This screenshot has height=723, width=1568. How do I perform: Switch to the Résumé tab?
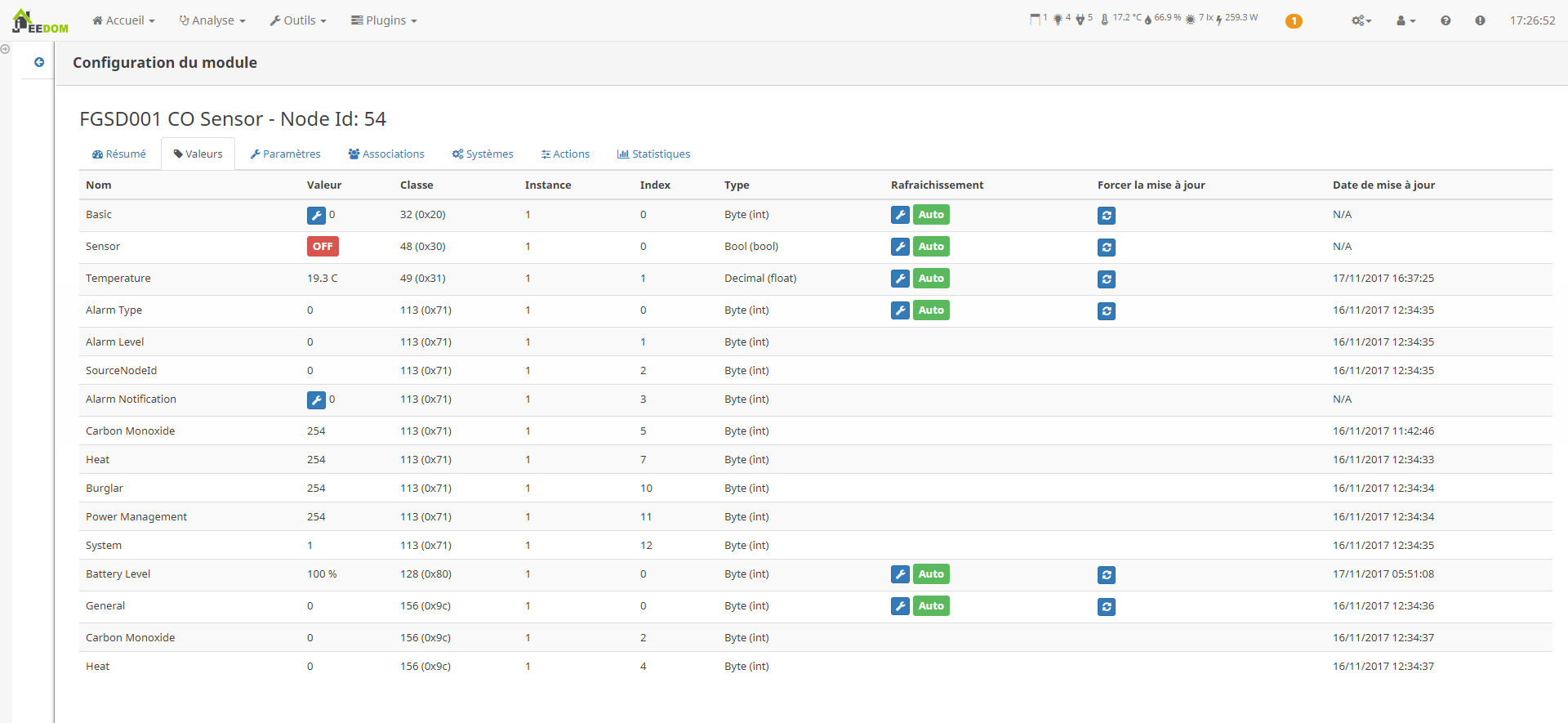point(119,154)
